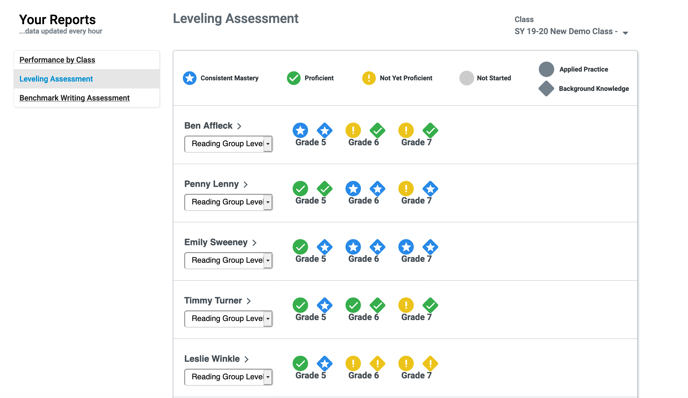This screenshot has height=398, width=688.
Task: Click Timmy Turner's Grade 6 green diamond checkmark icon
Action: click(x=377, y=305)
